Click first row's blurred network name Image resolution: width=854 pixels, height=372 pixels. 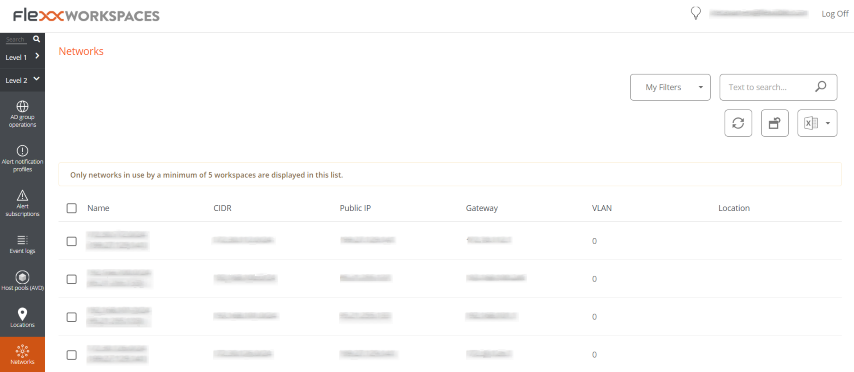click(118, 240)
